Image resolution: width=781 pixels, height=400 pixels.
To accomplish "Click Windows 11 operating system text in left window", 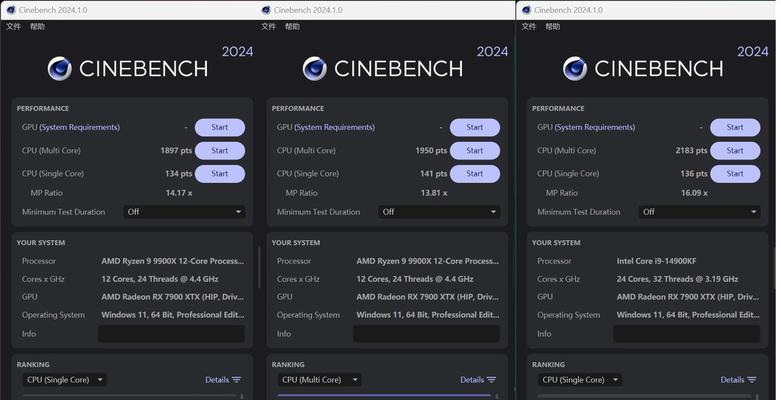I will pyautogui.click(x=173, y=315).
